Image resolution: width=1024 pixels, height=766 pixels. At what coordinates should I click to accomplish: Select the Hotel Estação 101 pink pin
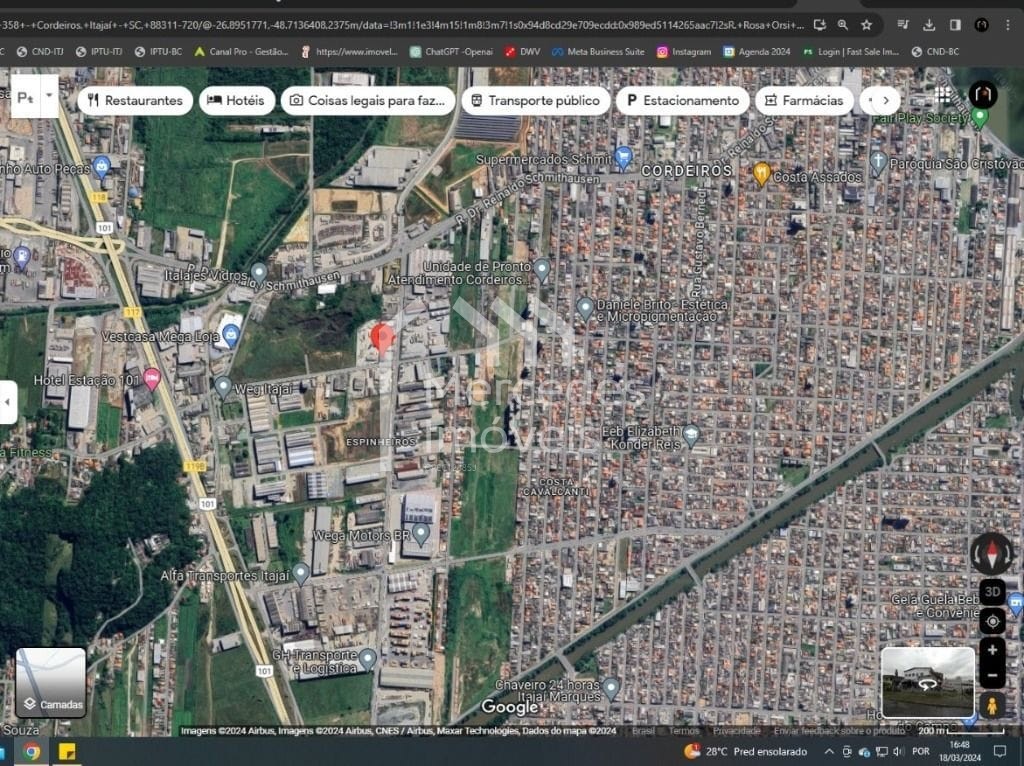pos(152,378)
